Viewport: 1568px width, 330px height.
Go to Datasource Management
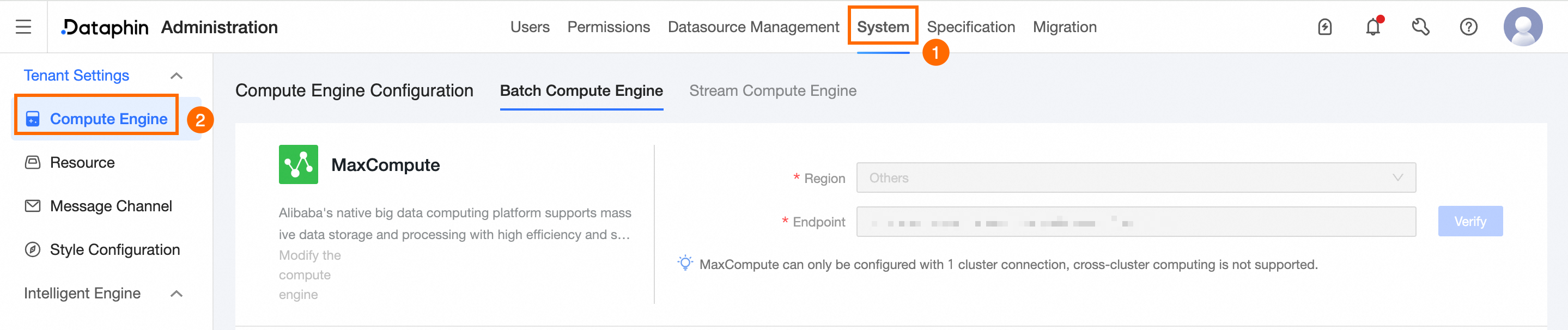point(753,27)
